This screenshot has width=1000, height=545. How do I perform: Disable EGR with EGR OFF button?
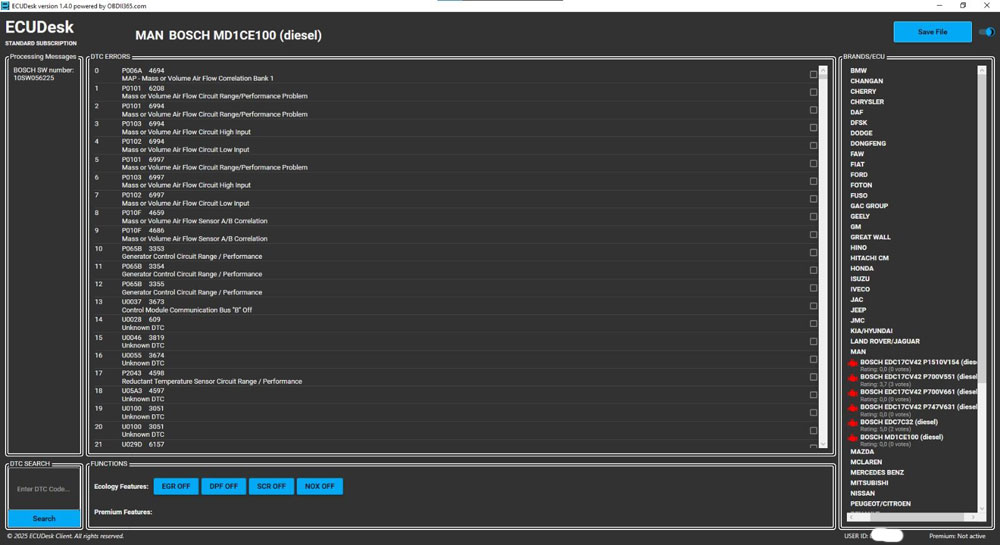(x=176, y=486)
